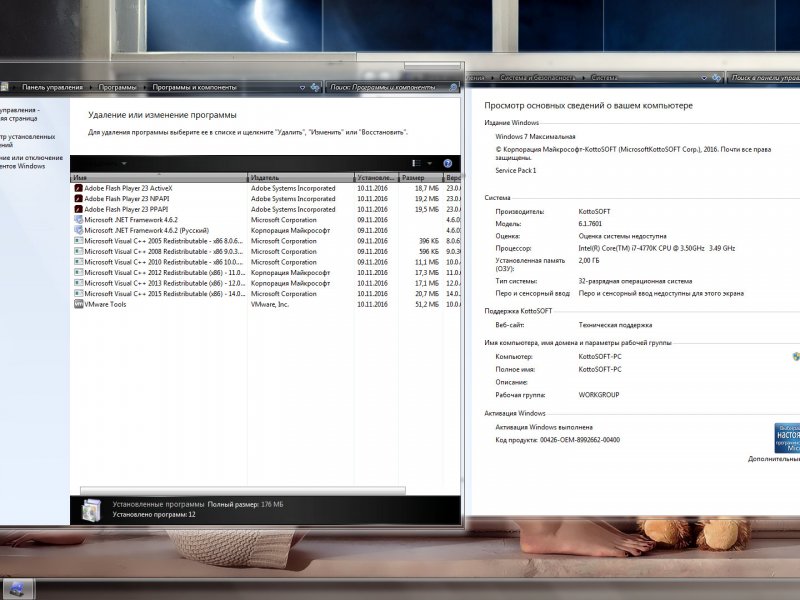Open the Windows components on/off sidebar link
This screenshot has width=800, height=600.
point(31,162)
